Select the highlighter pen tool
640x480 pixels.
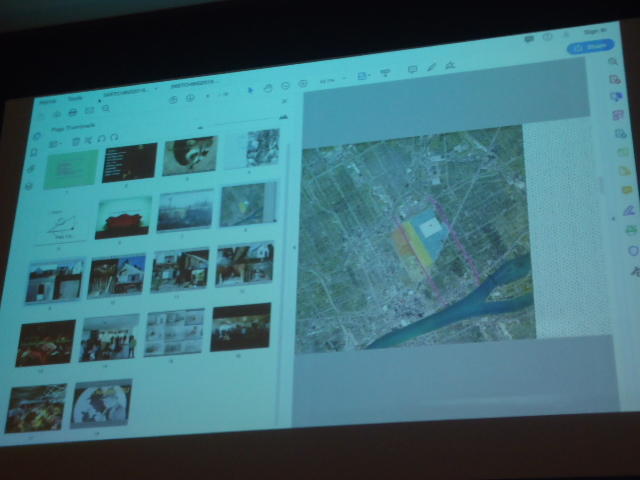431,67
